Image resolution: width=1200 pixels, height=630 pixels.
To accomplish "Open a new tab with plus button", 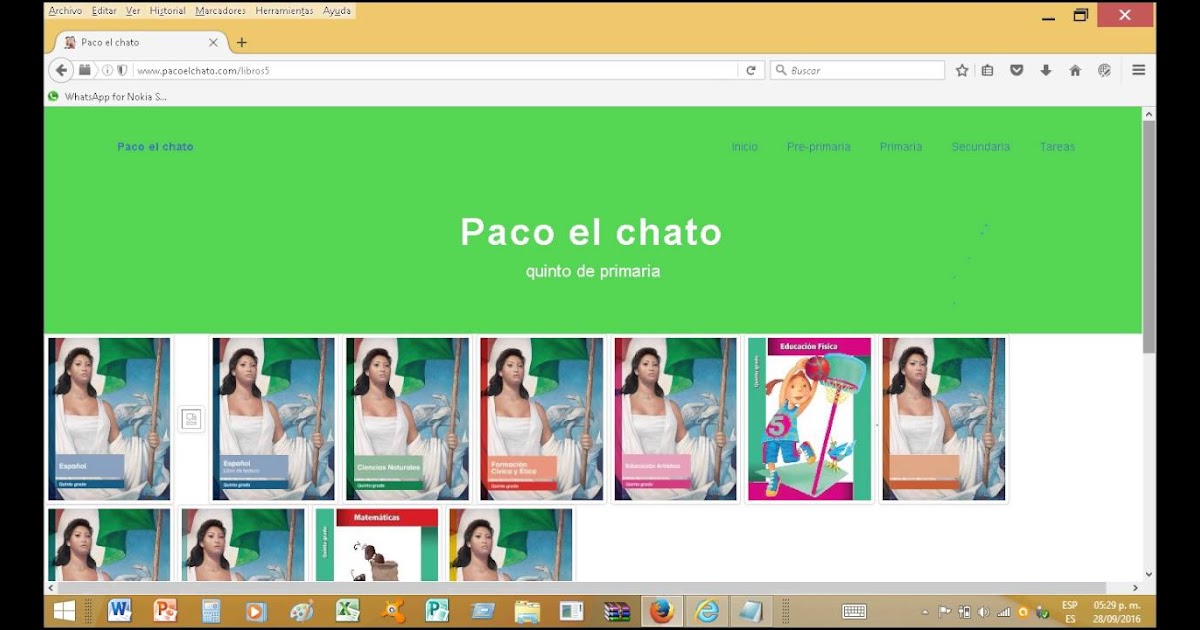I will tap(241, 43).
